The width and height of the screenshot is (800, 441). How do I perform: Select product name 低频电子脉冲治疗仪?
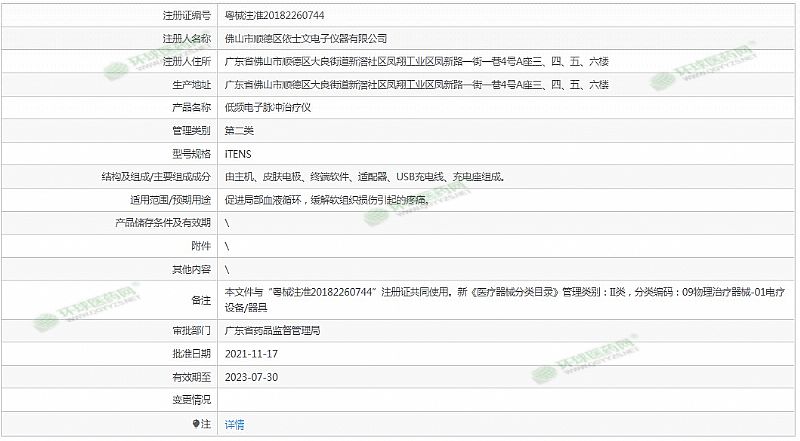267,107
